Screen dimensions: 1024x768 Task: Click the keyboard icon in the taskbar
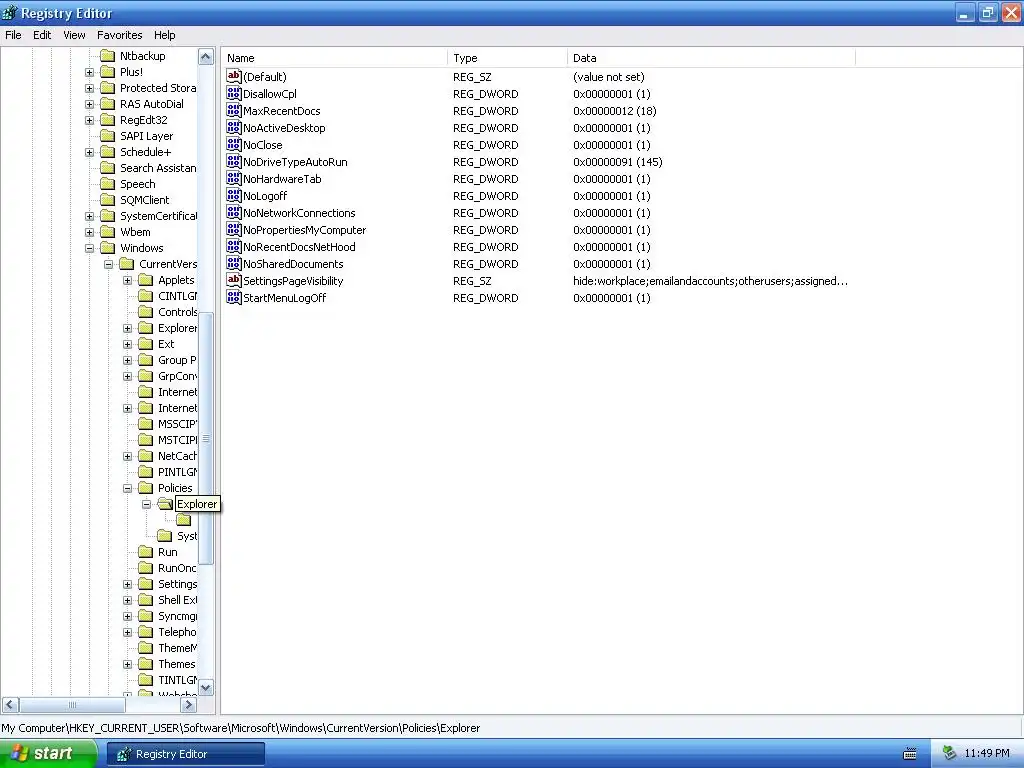pyautogui.click(x=910, y=754)
